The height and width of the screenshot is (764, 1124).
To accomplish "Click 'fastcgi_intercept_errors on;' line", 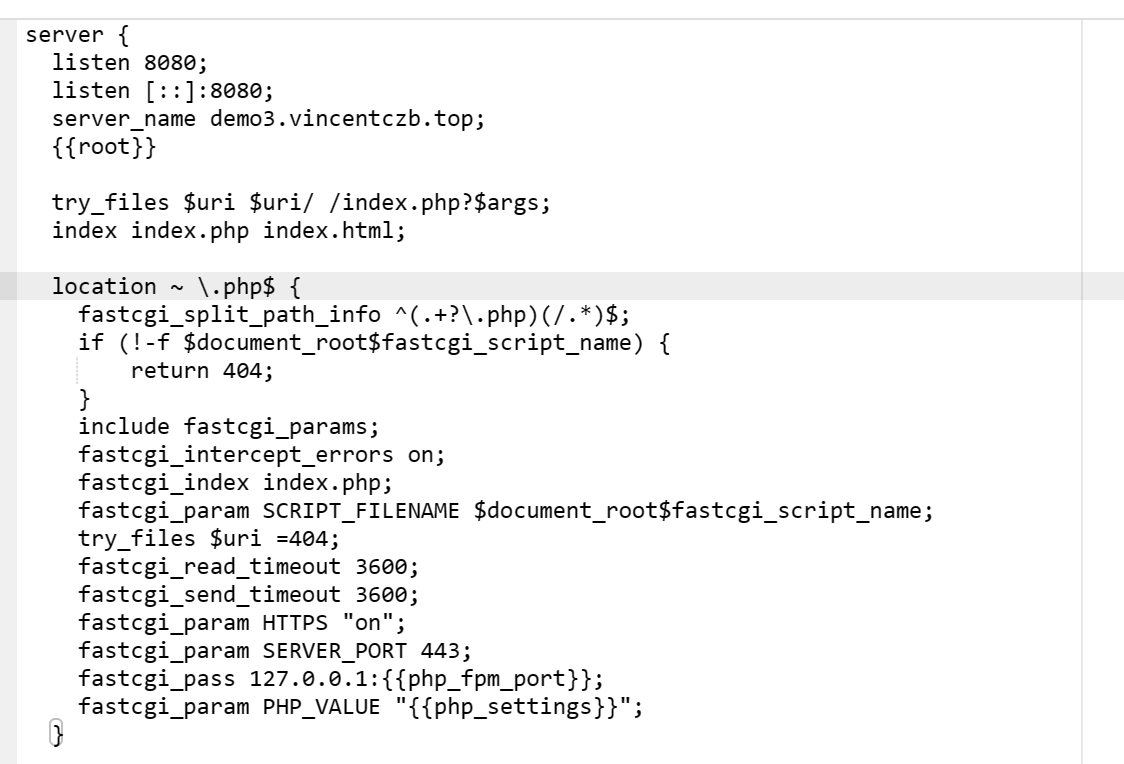I will pos(262,454).
